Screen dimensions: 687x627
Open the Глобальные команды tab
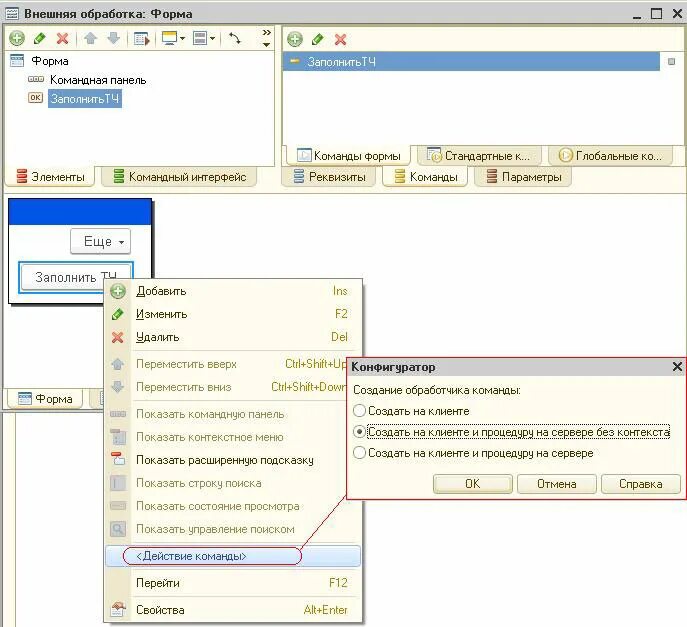click(x=611, y=156)
